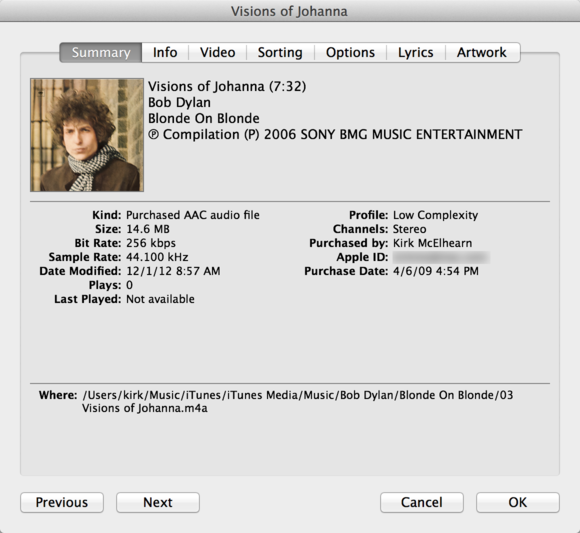Image resolution: width=580 pixels, height=533 pixels.
Task: Switch to the Artwork tab
Action: [x=482, y=53]
